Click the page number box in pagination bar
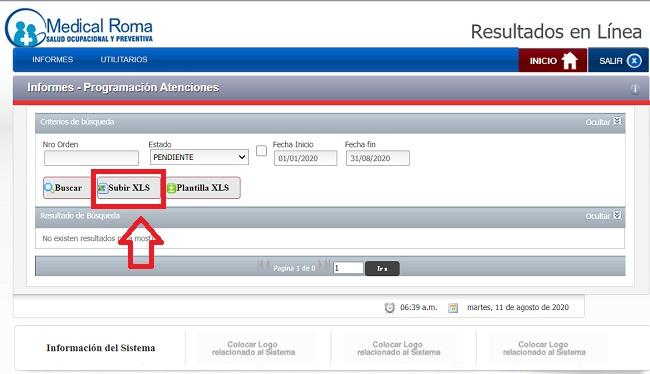650x374 pixels. (x=348, y=268)
